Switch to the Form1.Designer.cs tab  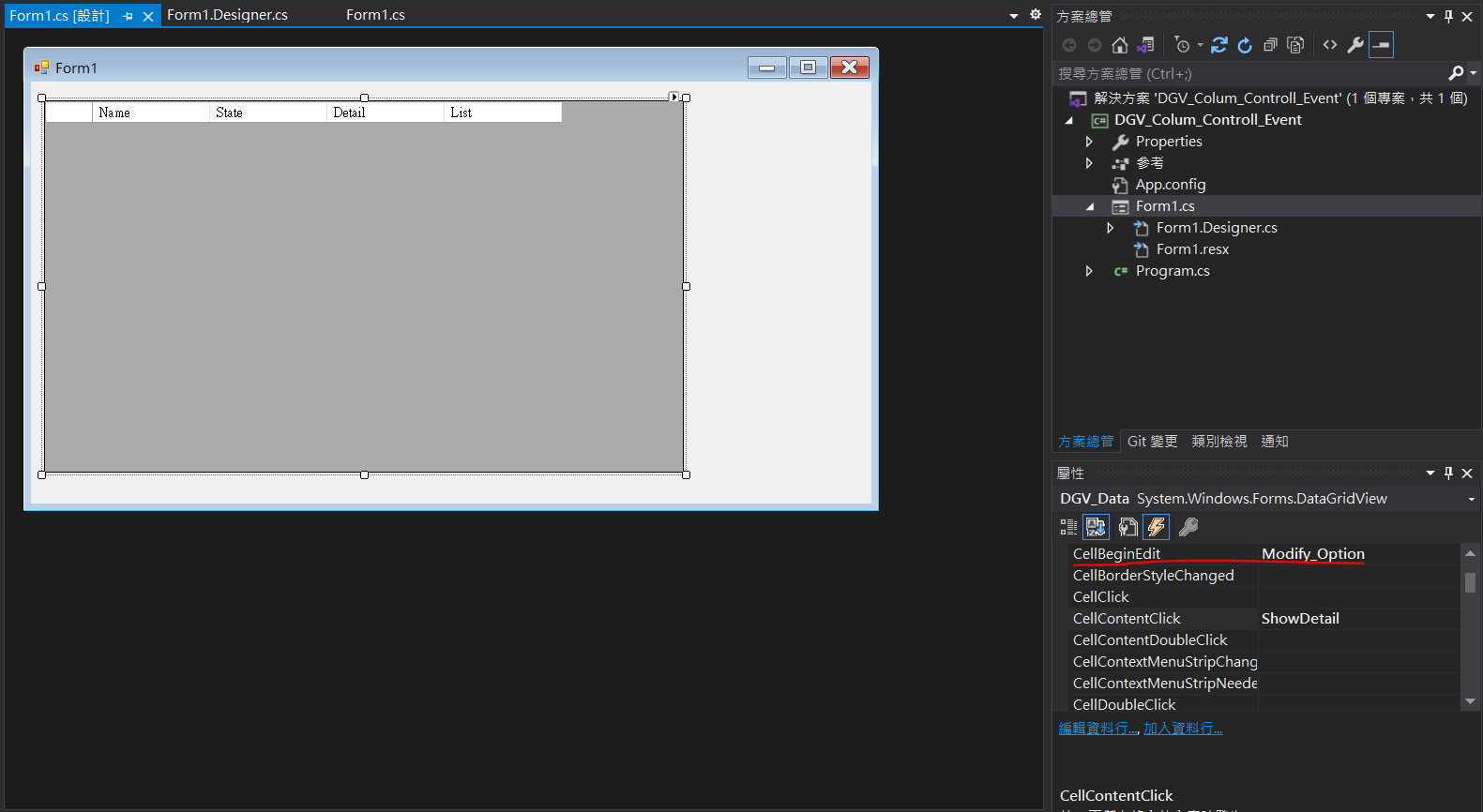coord(227,15)
